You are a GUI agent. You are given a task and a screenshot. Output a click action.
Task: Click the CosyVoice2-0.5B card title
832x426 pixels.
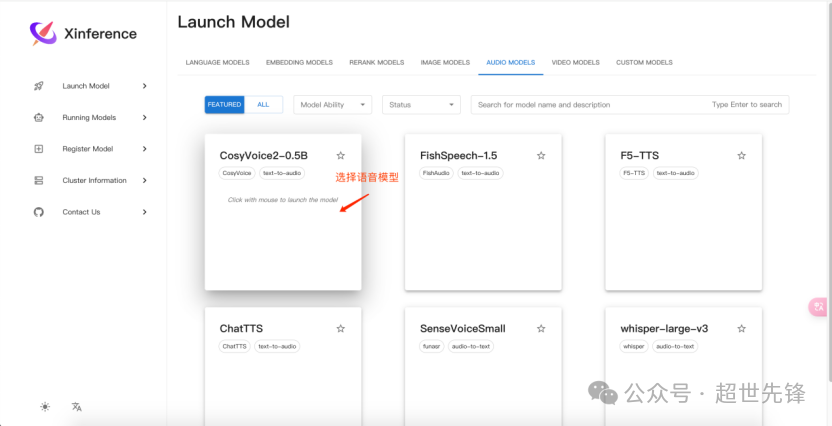[264, 155]
